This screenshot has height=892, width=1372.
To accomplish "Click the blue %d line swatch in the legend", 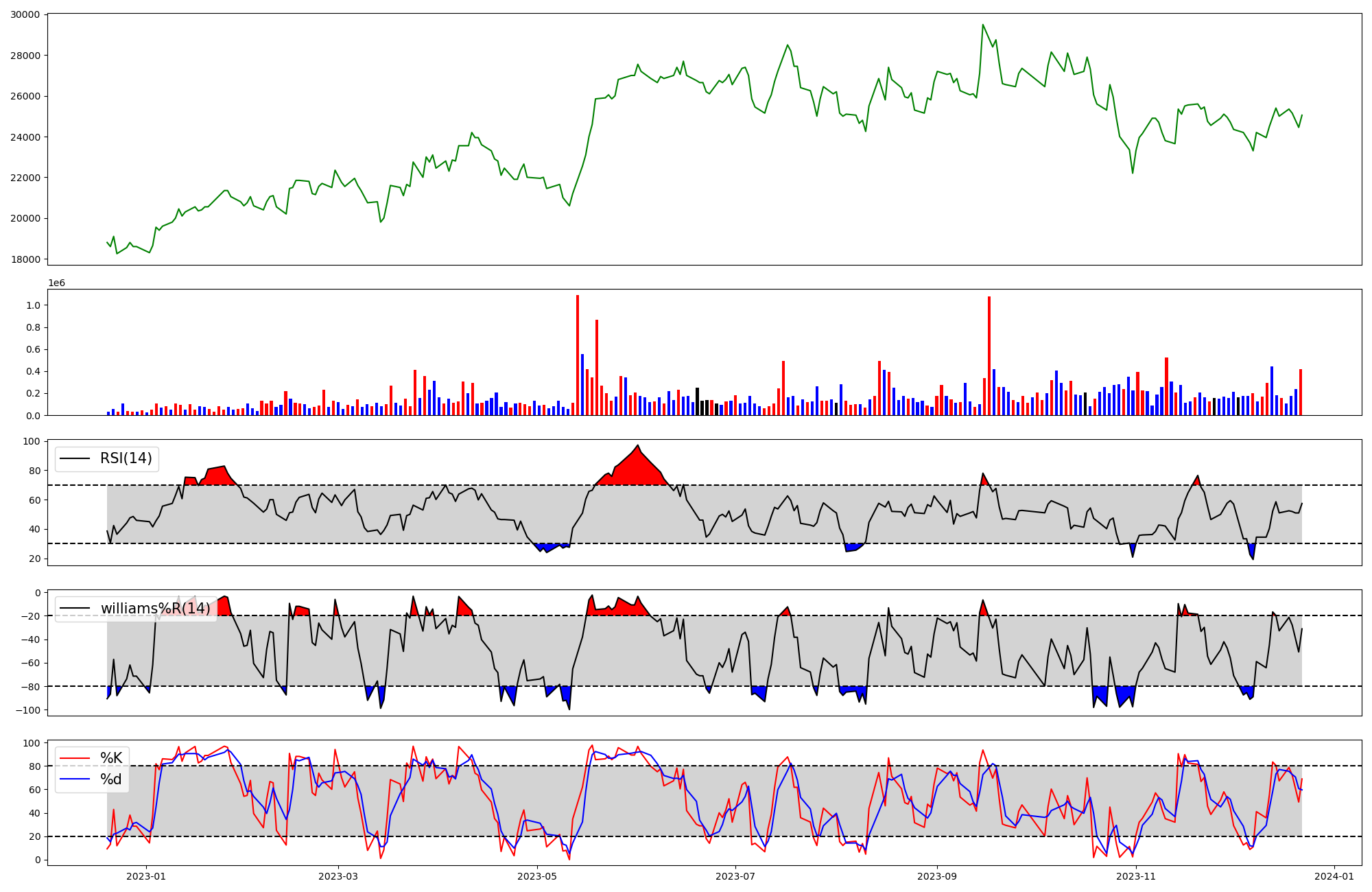I will [75, 779].
